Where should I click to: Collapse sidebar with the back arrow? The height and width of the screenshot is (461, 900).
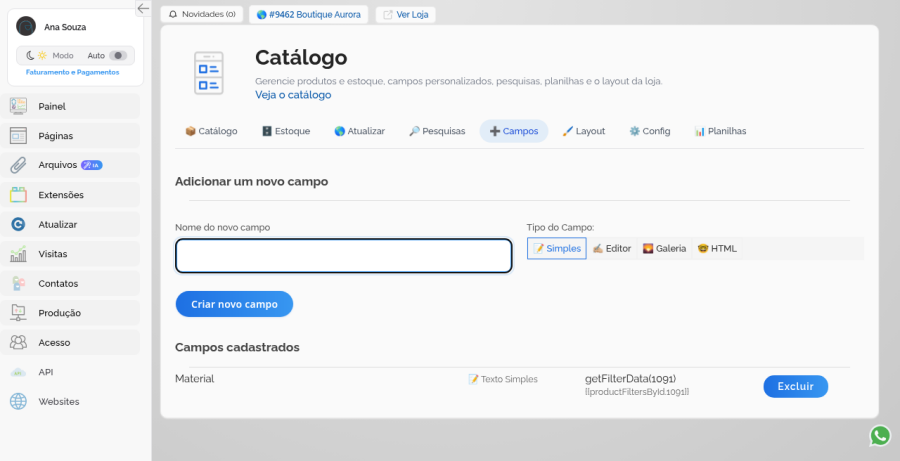(143, 8)
